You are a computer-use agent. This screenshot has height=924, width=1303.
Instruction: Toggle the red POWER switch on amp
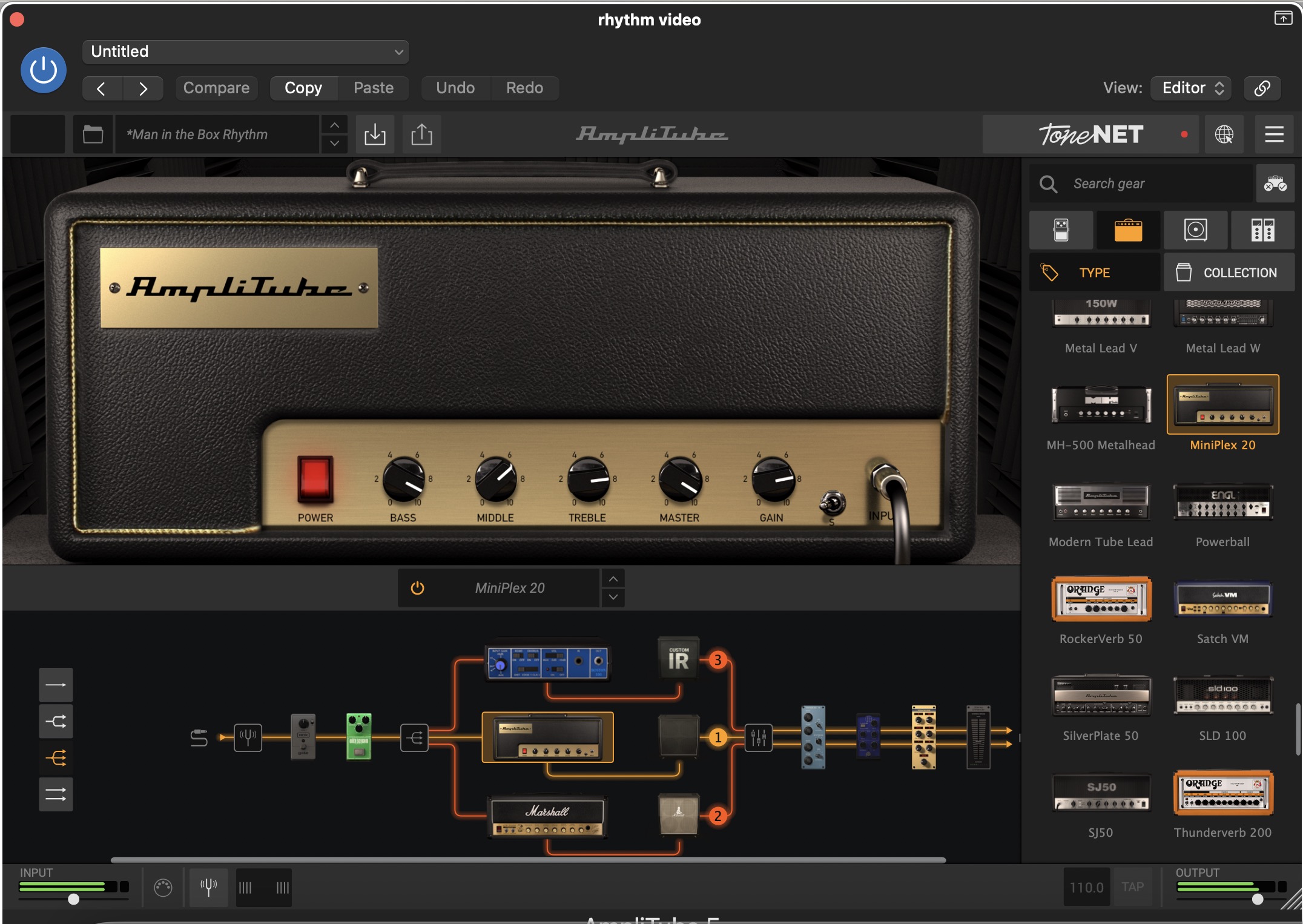click(315, 480)
